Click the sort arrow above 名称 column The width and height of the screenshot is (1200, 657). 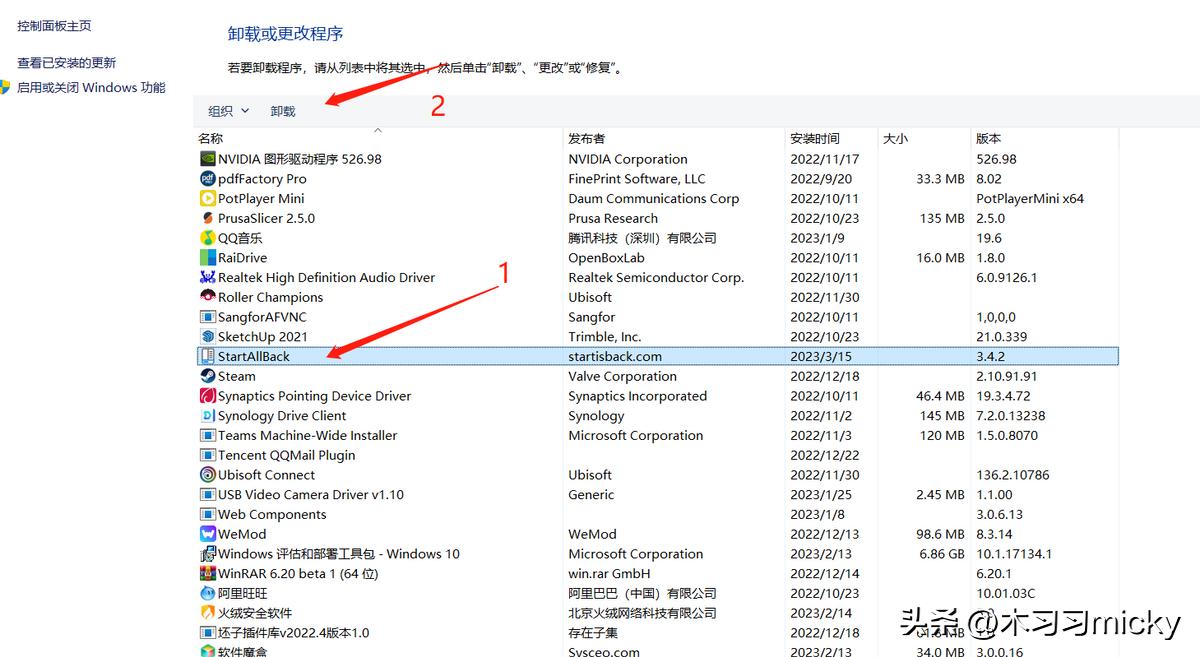pyautogui.click(x=378, y=130)
